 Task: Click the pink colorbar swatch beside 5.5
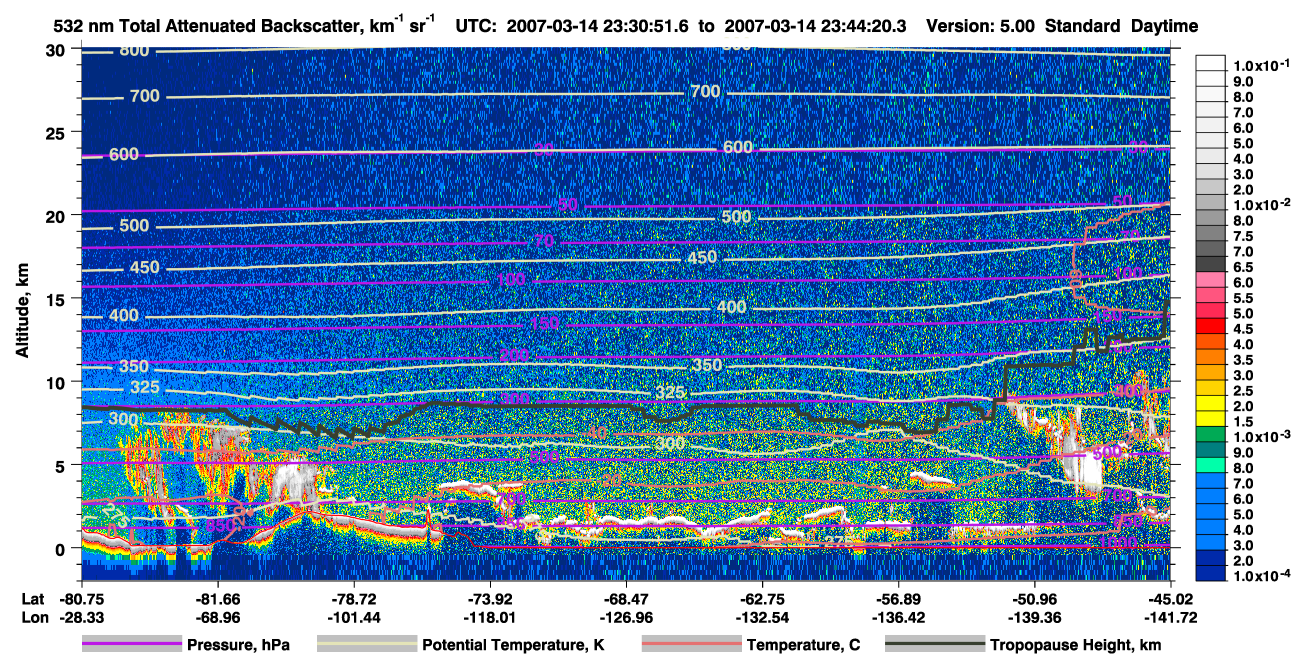pos(1211,295)
